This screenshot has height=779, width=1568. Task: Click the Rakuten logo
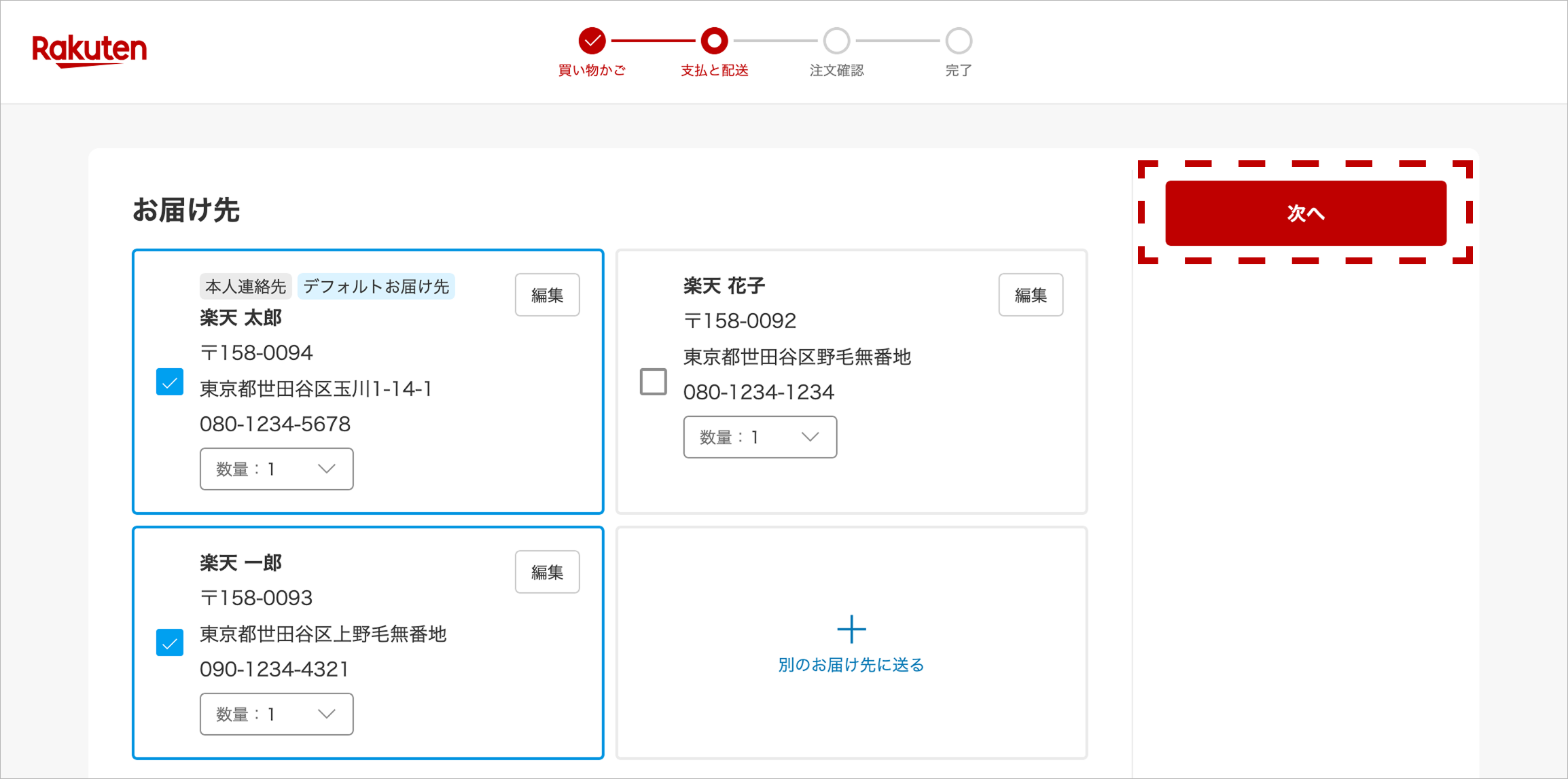point(89,51)
